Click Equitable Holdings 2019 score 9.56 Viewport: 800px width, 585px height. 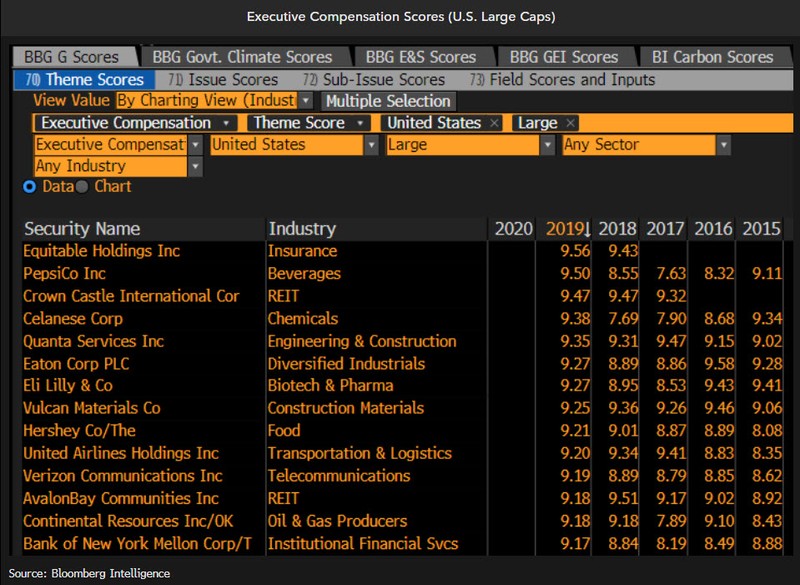pos(576,251)
